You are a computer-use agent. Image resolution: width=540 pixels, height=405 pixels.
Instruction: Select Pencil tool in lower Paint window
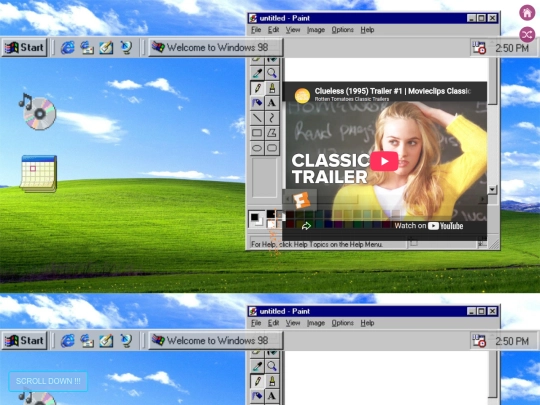pos(257,381)
